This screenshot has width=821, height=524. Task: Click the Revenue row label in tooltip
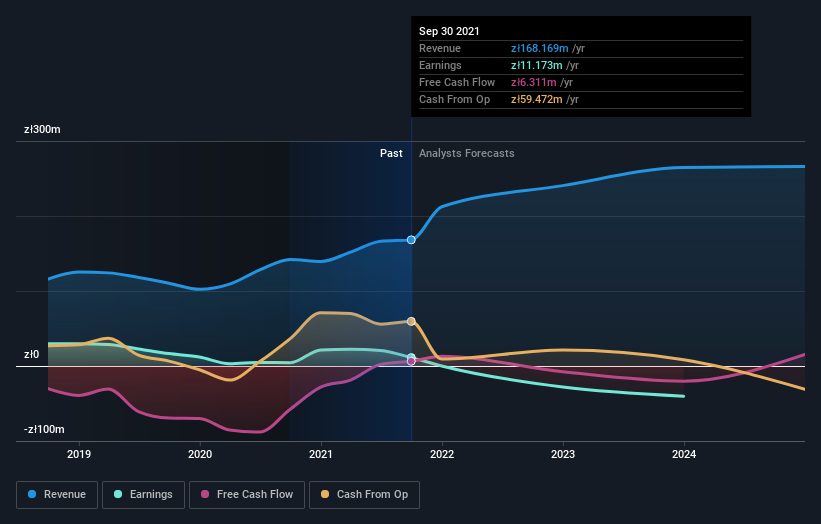pyautogui.click(x=440, y=48)
